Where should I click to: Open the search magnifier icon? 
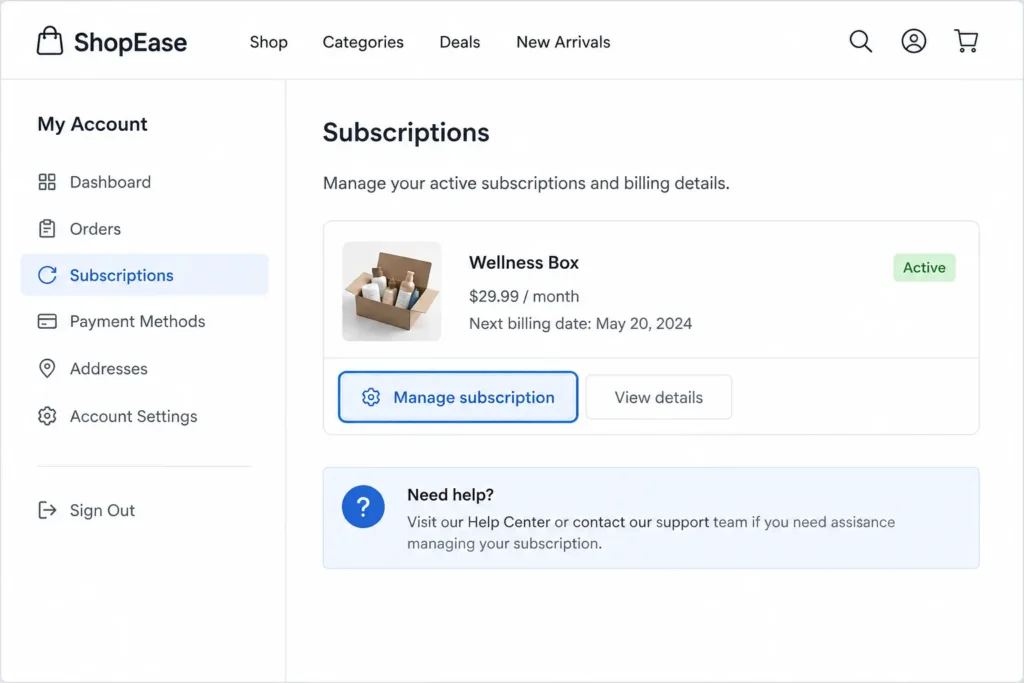click(x=860, y=41)
